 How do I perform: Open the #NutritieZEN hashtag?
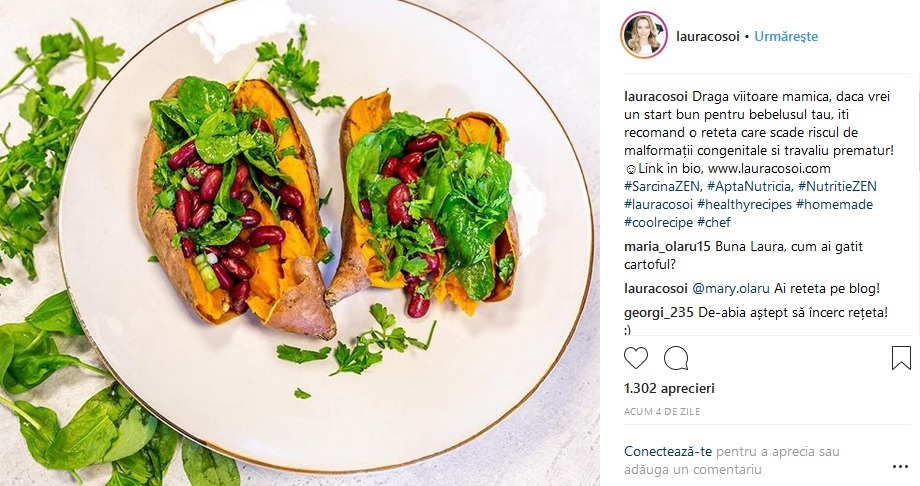pos(837,187)
